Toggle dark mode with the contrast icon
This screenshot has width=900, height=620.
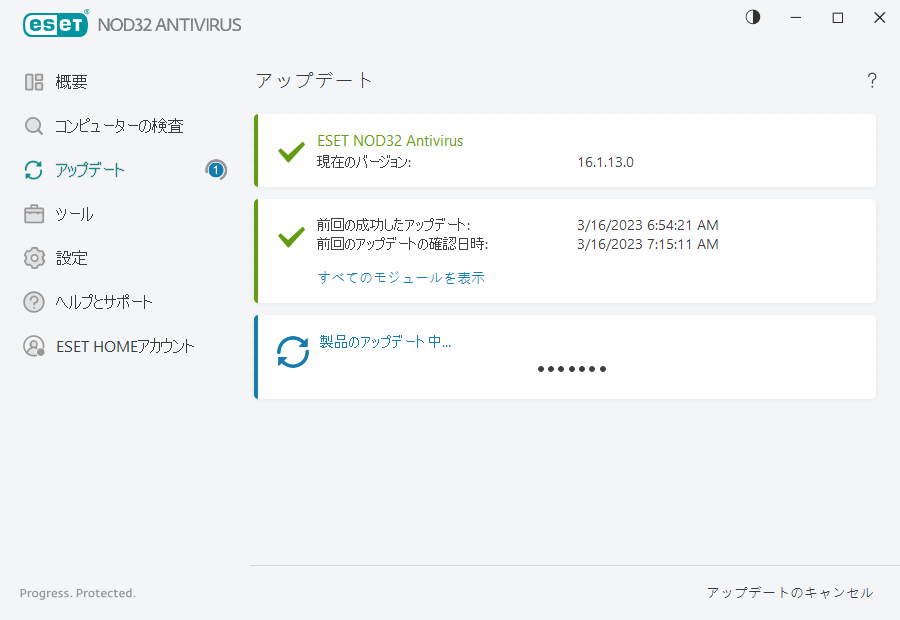point(752,17)
